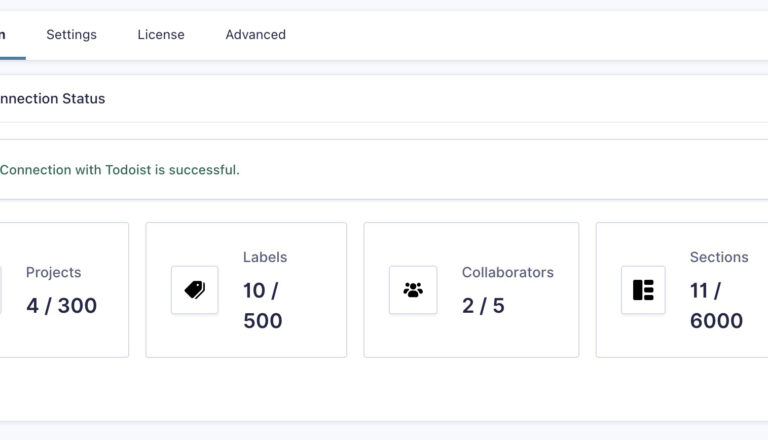The width and height of the screenshot is (768, 440).
Task: Click the Sections label text
Action: pyautogui.click(x=719, y=257)
